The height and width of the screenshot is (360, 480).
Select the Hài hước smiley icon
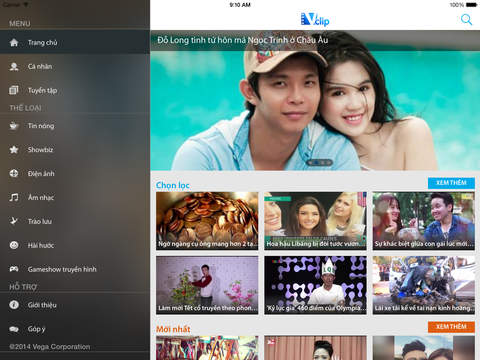pos(14,245)
